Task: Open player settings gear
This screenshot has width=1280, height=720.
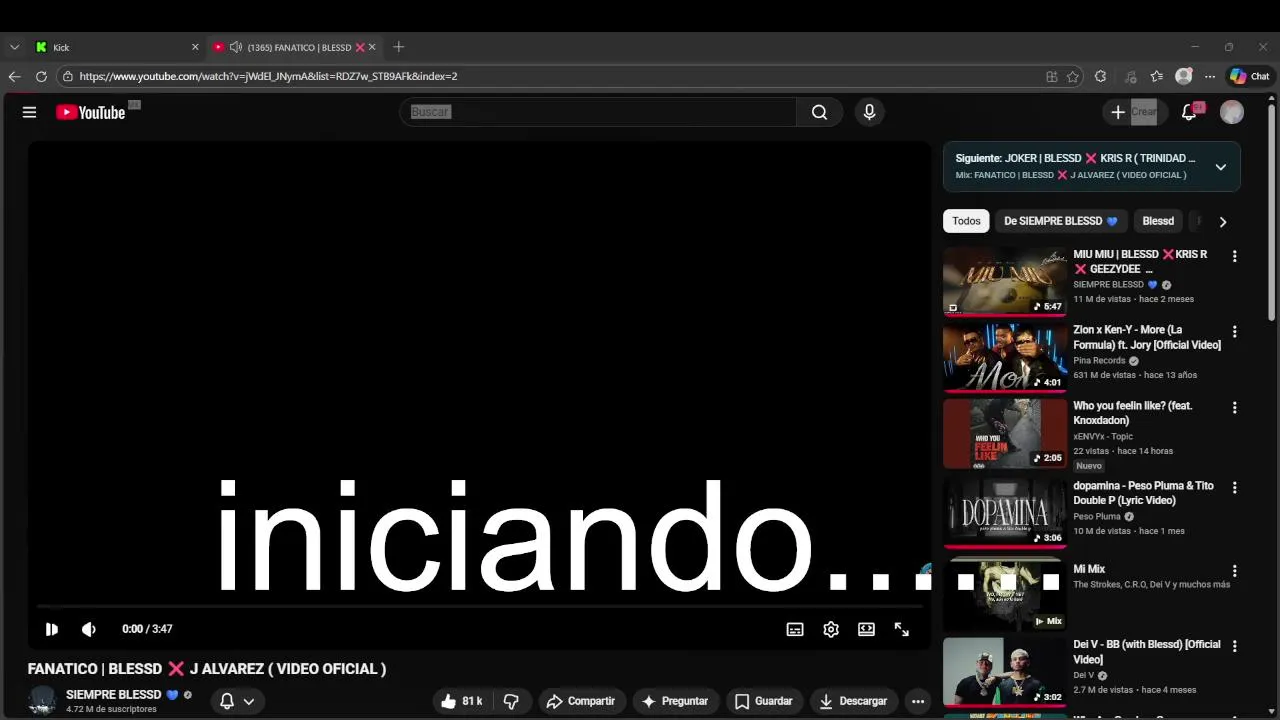Action: 831,629
